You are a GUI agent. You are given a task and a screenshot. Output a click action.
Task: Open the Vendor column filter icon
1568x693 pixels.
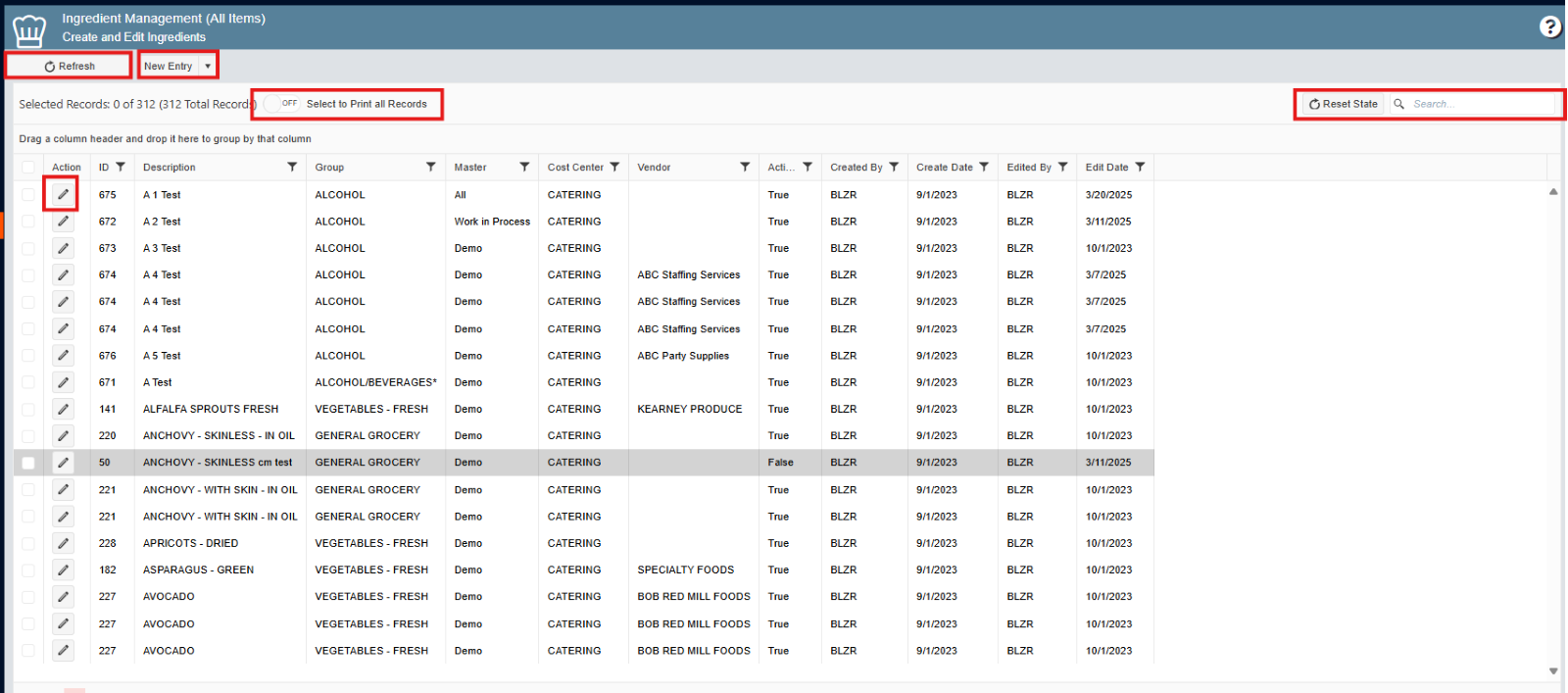(x=745, y=167)
